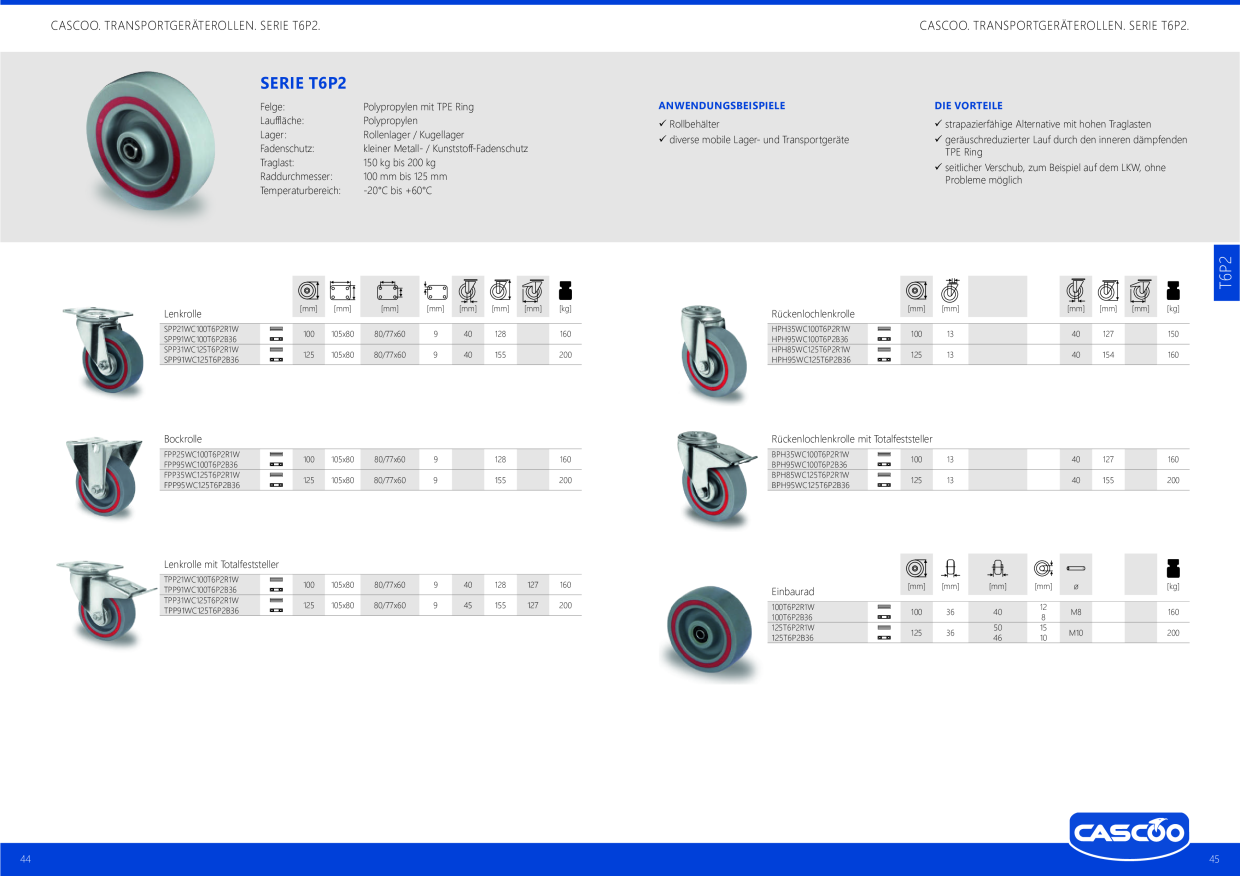Click article number SPP21WC100T6P2R1W
This screenshot has height=876, width=1240.
coord(201,329)
